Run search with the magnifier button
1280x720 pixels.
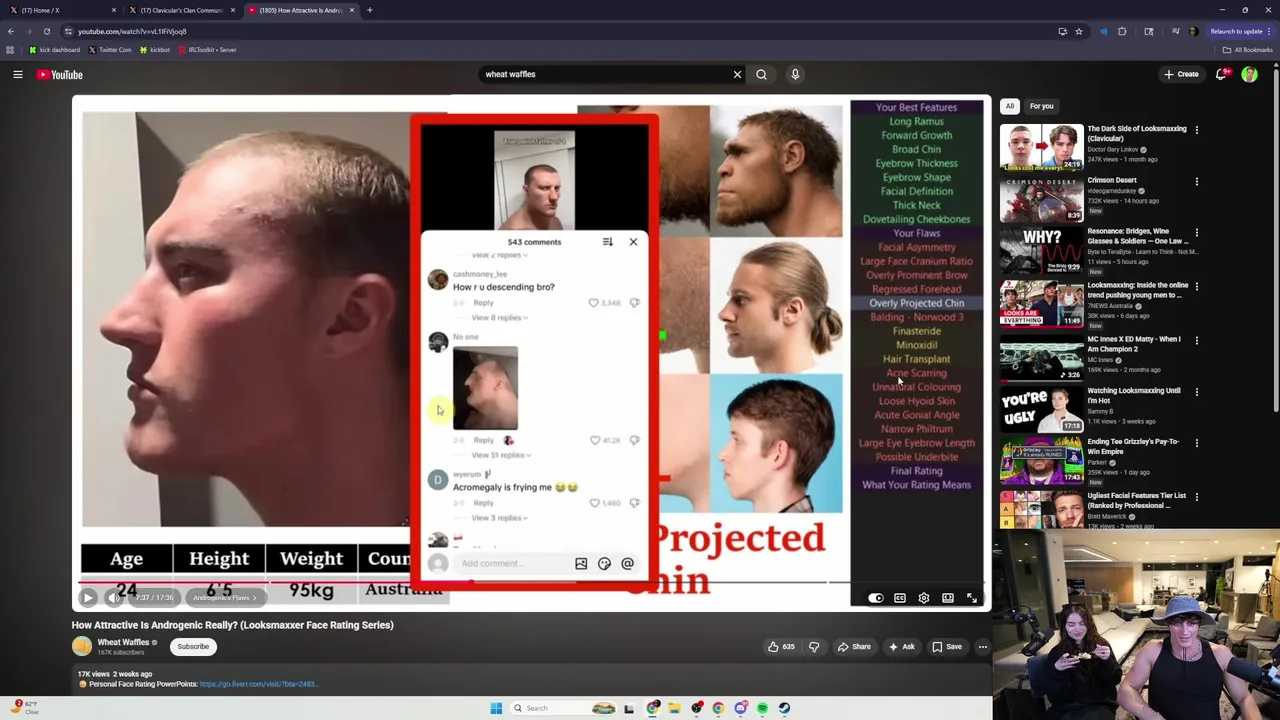click(x=761, y=74)
